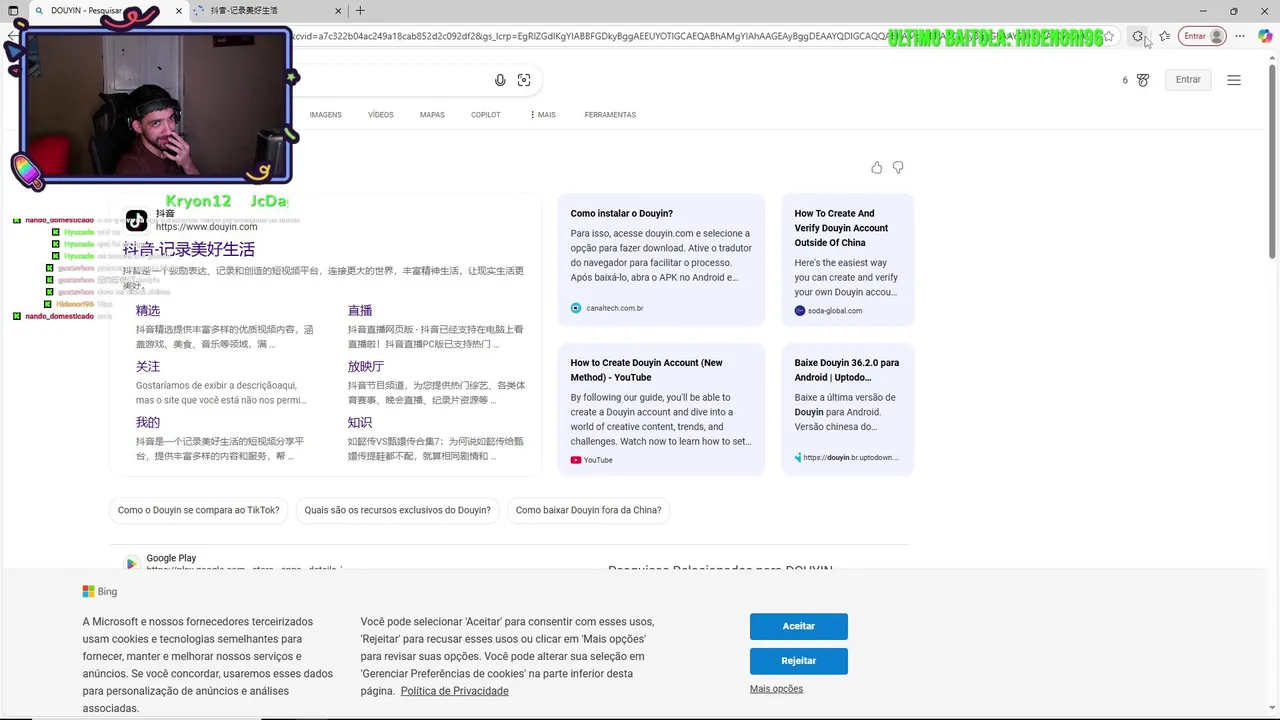Search using an image icon
Image resolution: width=1280 pixels, height=720 pixels.
tap(524, 80)
